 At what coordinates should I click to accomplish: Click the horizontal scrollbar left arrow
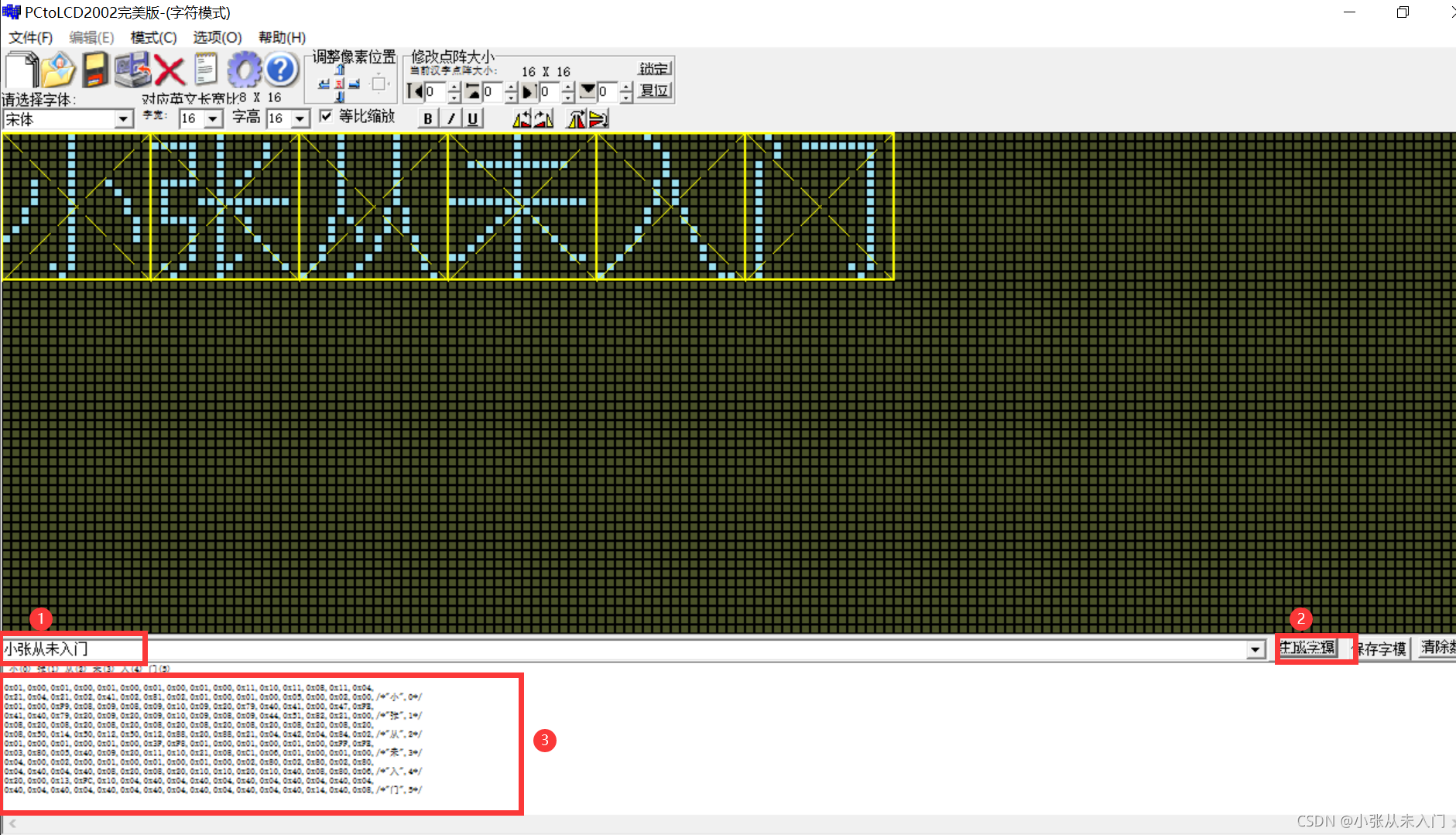pos(12,823)
